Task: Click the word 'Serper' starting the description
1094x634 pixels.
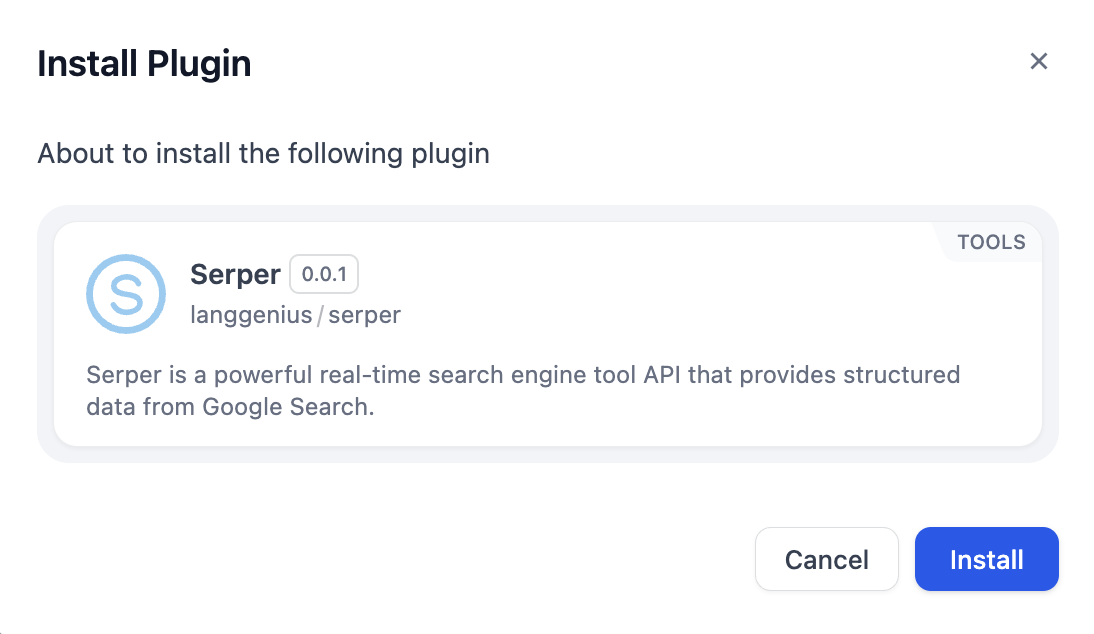Action: (x=116, y=375)
